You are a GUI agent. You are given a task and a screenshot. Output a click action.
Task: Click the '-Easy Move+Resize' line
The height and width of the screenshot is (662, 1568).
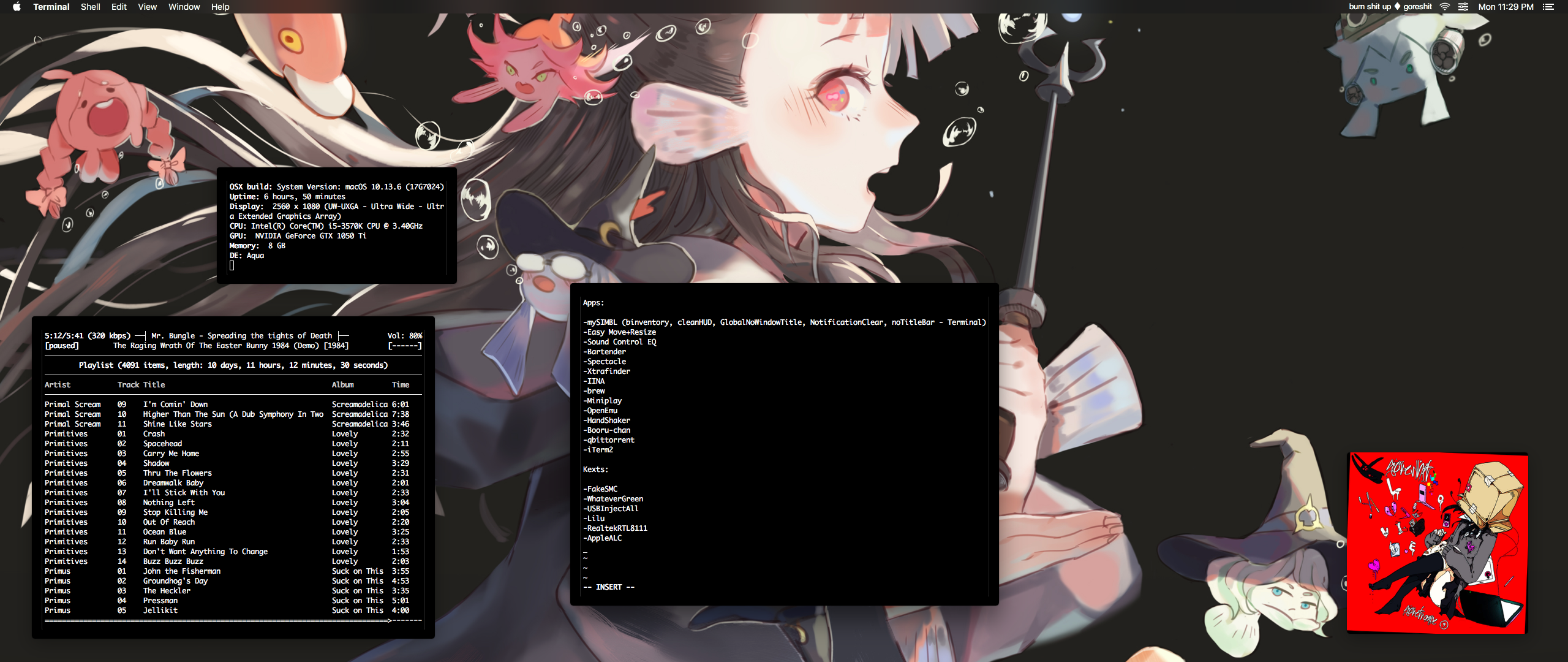coord(619,332)
